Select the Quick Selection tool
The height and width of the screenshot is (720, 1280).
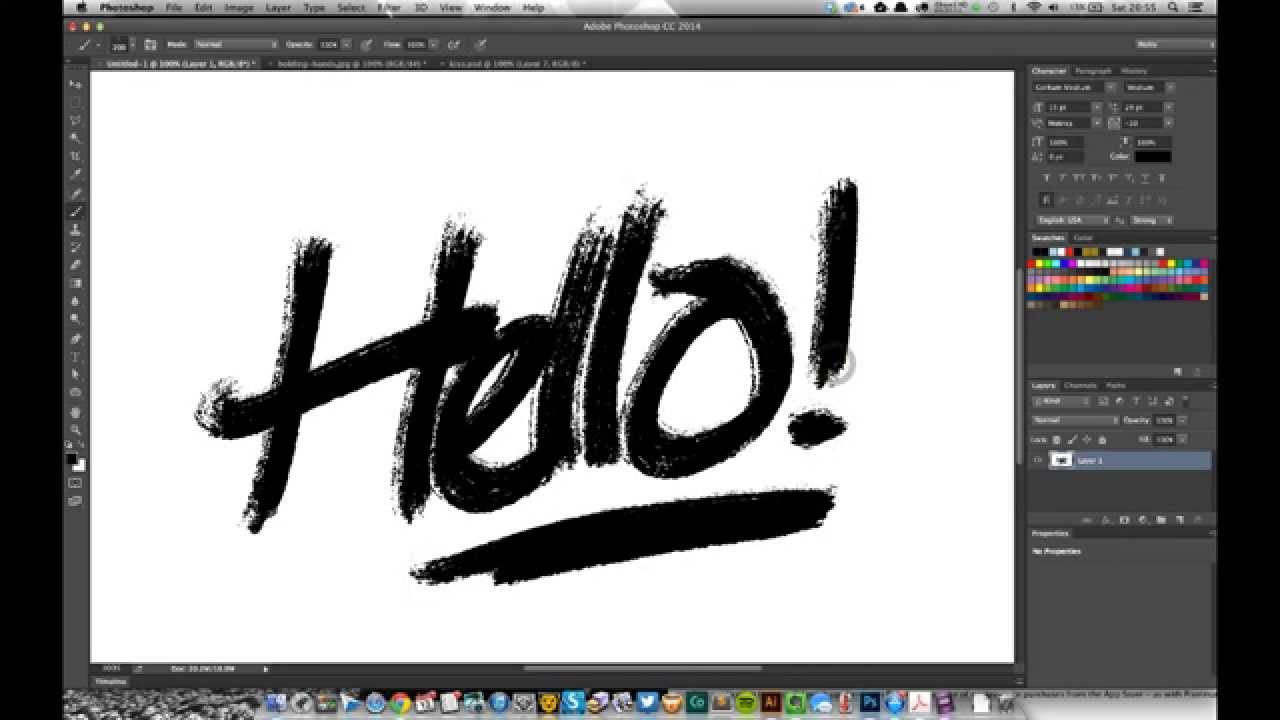pos(75,138)
